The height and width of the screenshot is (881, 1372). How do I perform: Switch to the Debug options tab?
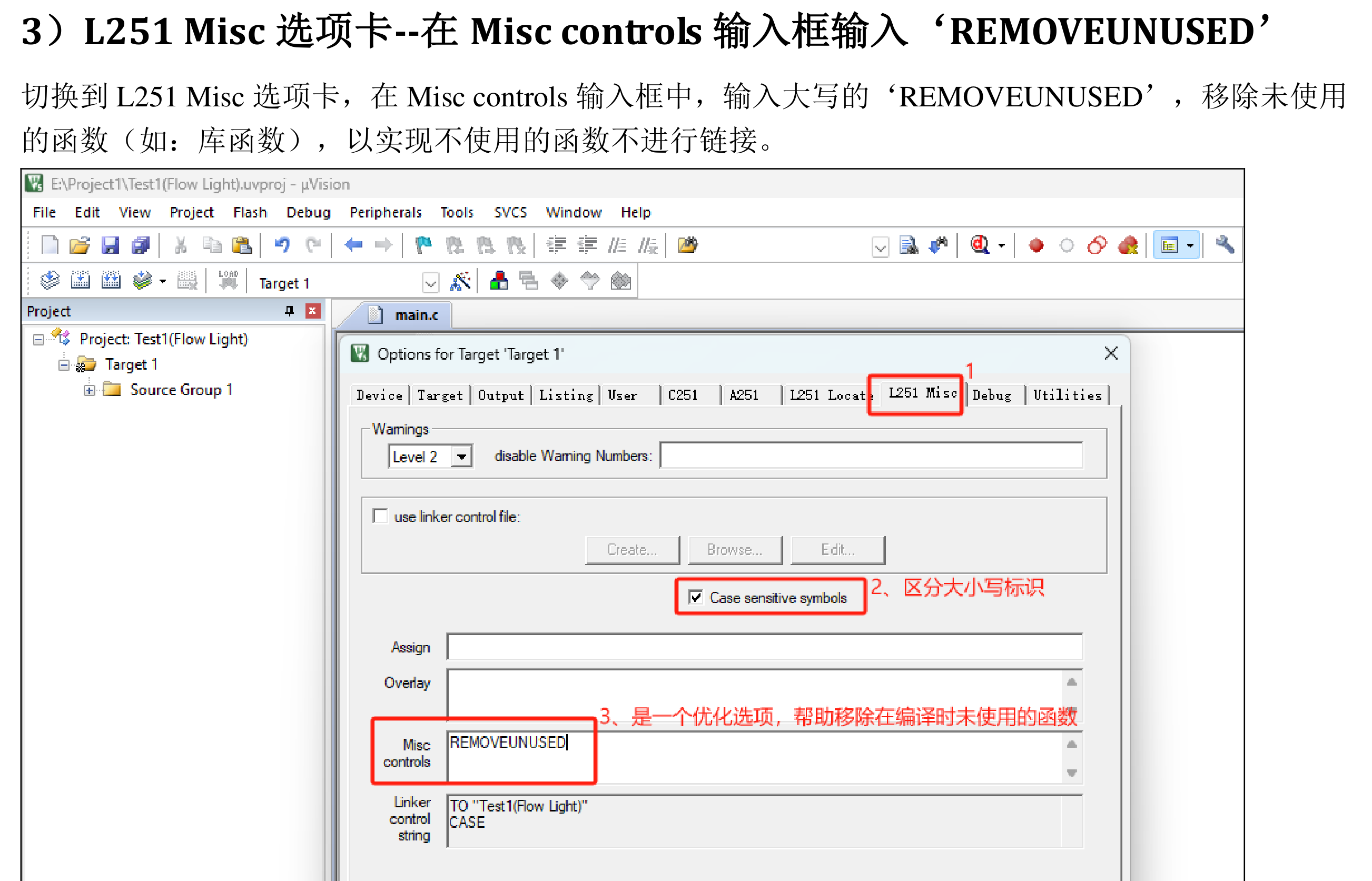992,395
